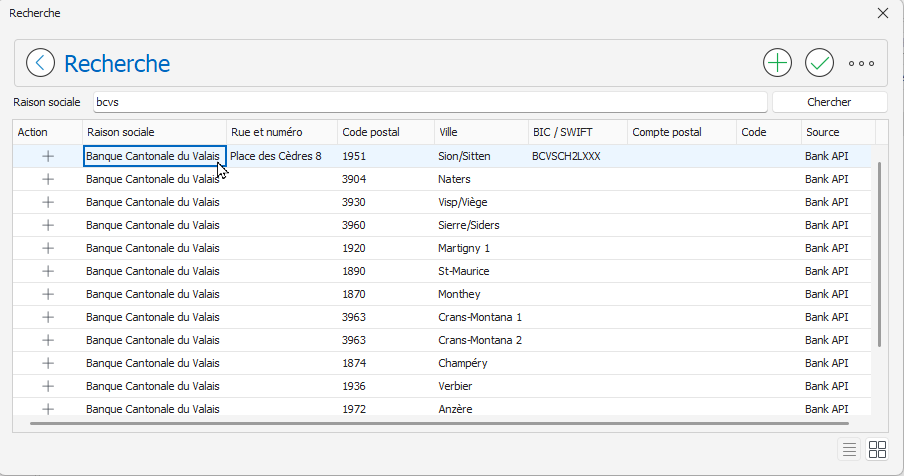Select postal code 1972 cell

point(386,409)
